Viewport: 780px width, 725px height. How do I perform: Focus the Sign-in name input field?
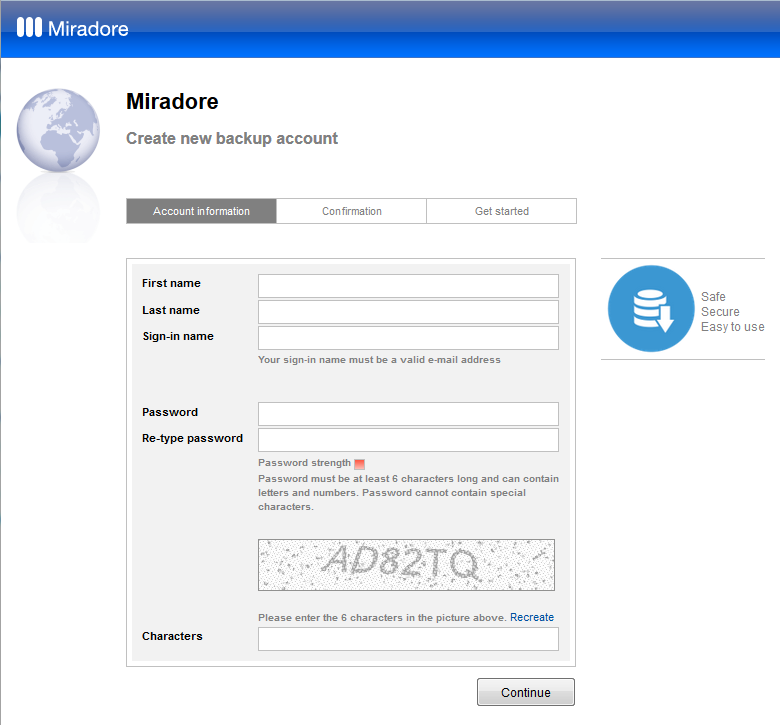tap(408, 338)
